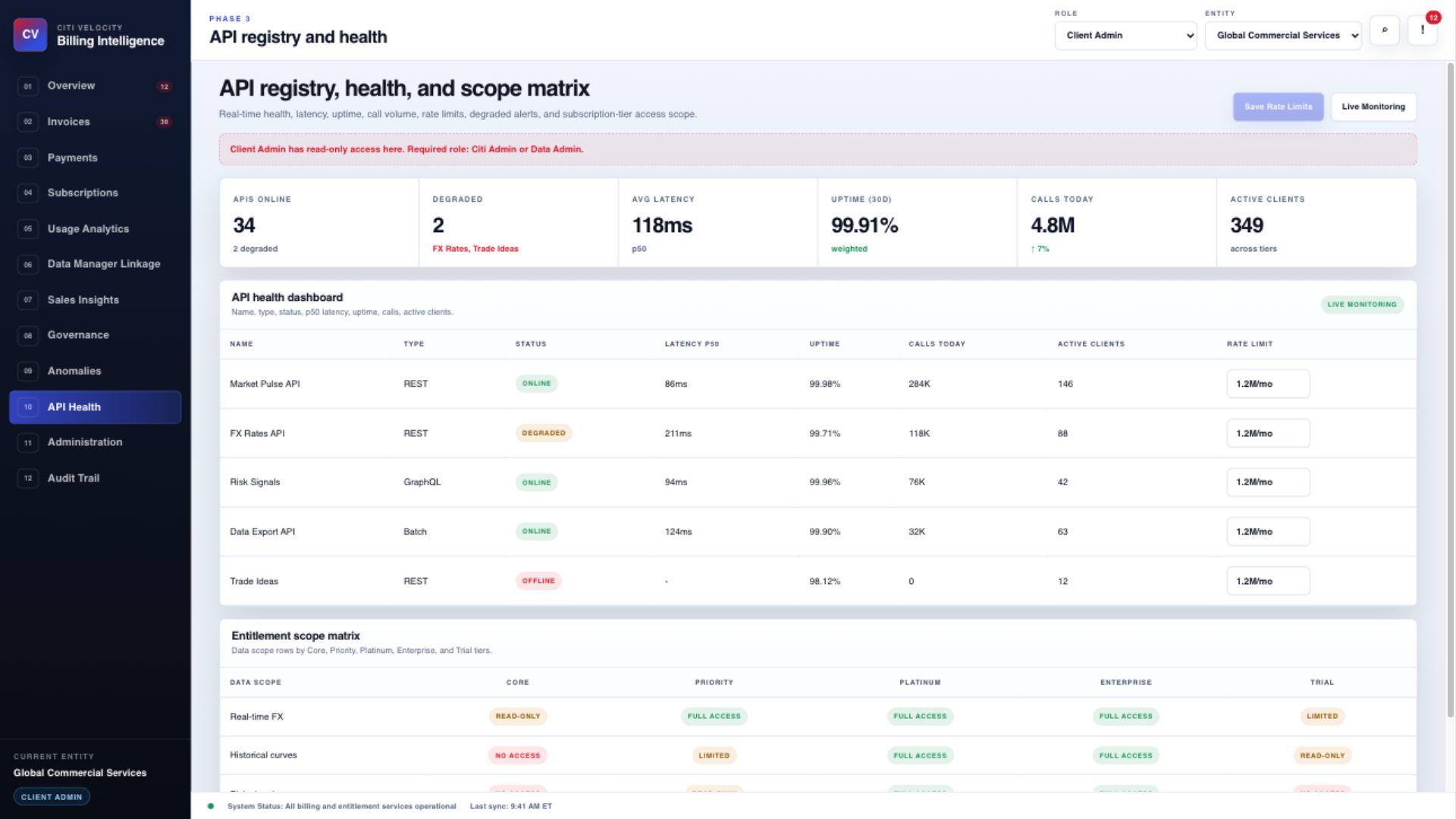Open the Invoices section

95,122
